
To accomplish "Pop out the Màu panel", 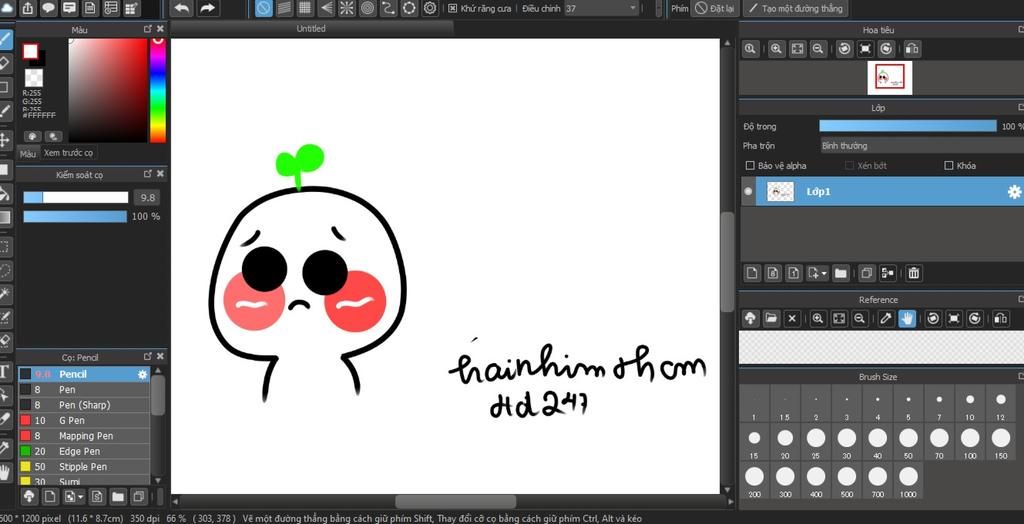I will click(x=148, y=29).
